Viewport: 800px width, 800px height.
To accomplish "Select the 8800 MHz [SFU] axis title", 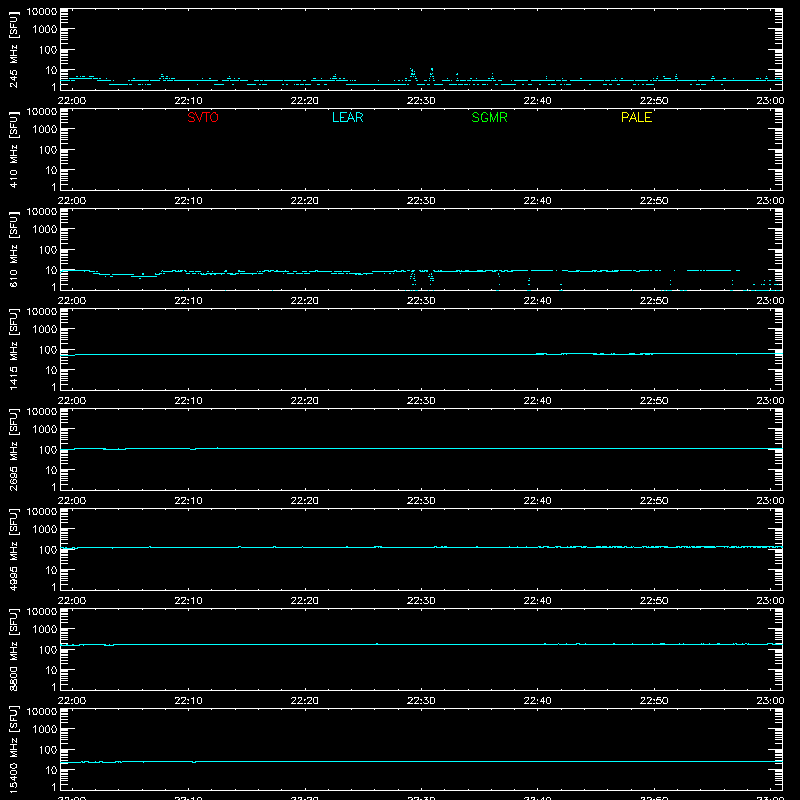I will coord(13,649).
